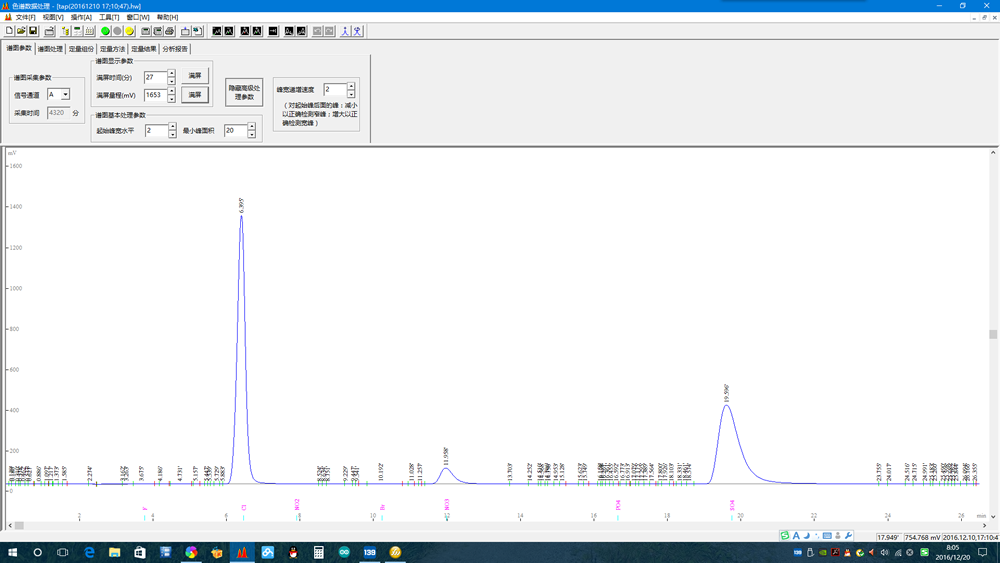Switch to the 谱图处理 tab
This screenshot has height=563, width=1000.
coord(50,49)
